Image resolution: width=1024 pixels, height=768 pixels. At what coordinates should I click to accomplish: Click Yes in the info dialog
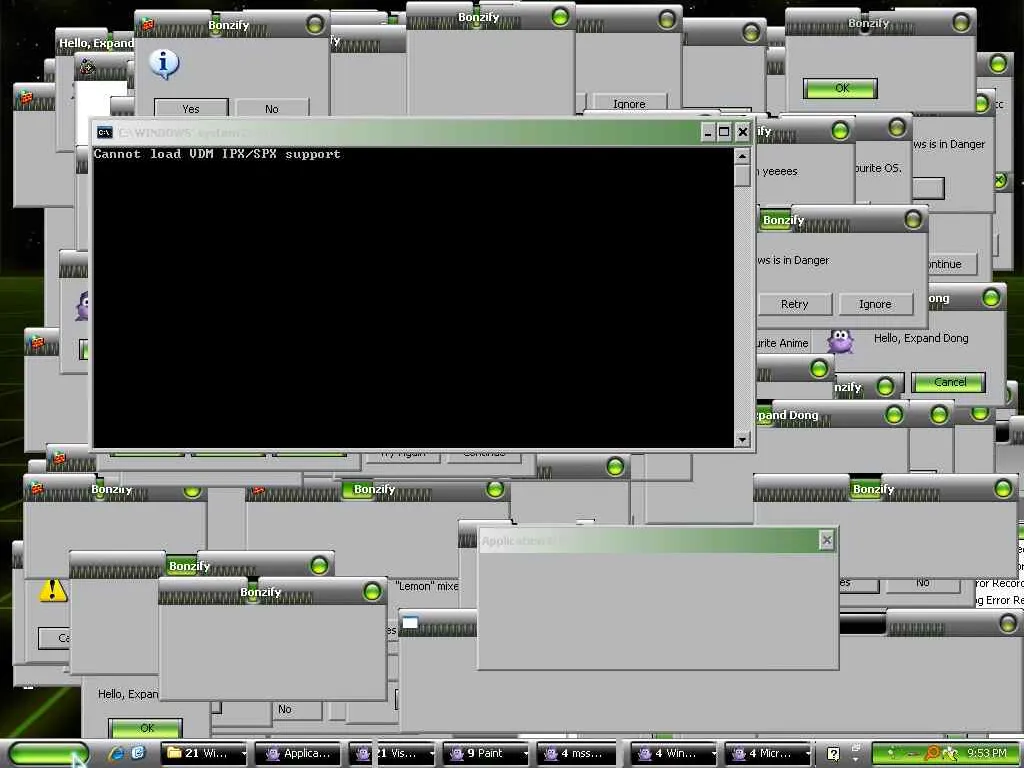tap(191, 108)
